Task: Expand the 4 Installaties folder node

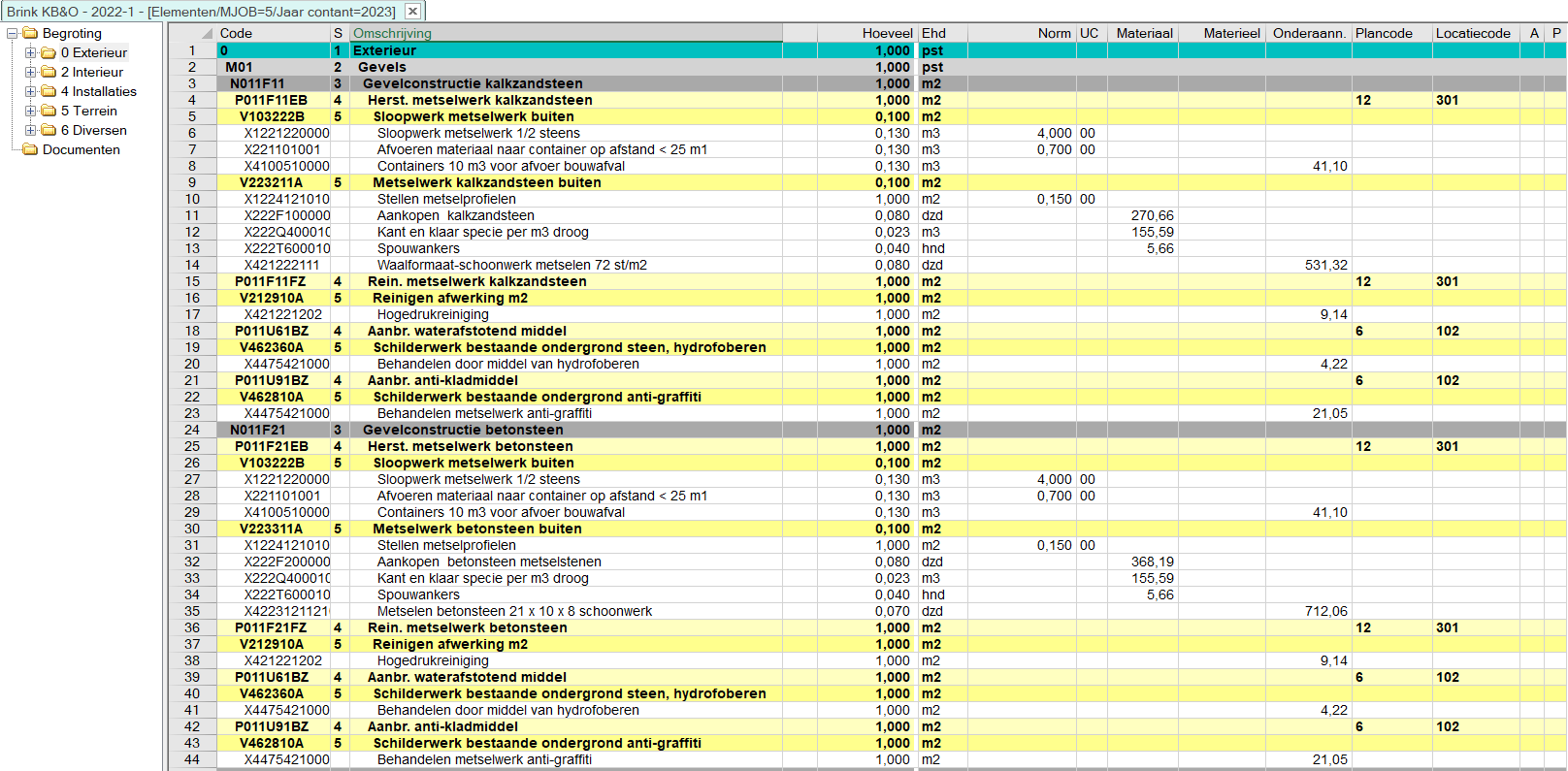Action: pyautogui.click(x=30, y=91)
